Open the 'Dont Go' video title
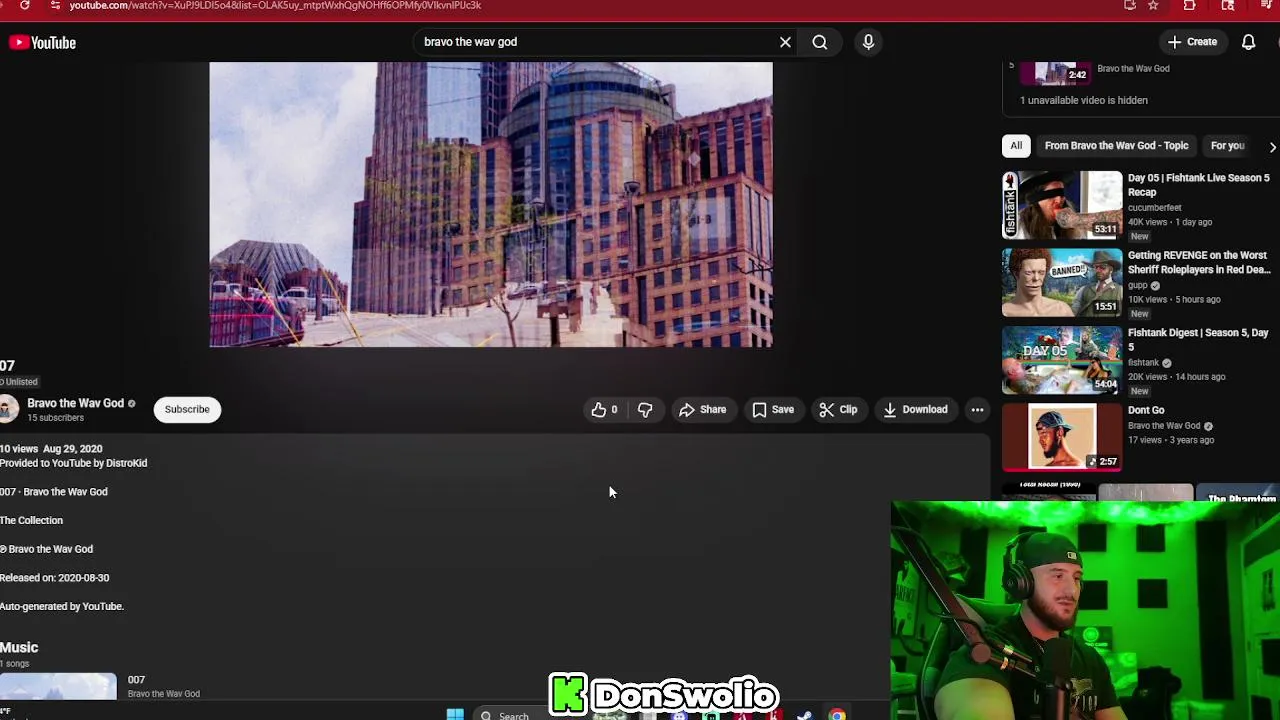The width and height of the screenshot is (1280, 720). point(1146,410)
